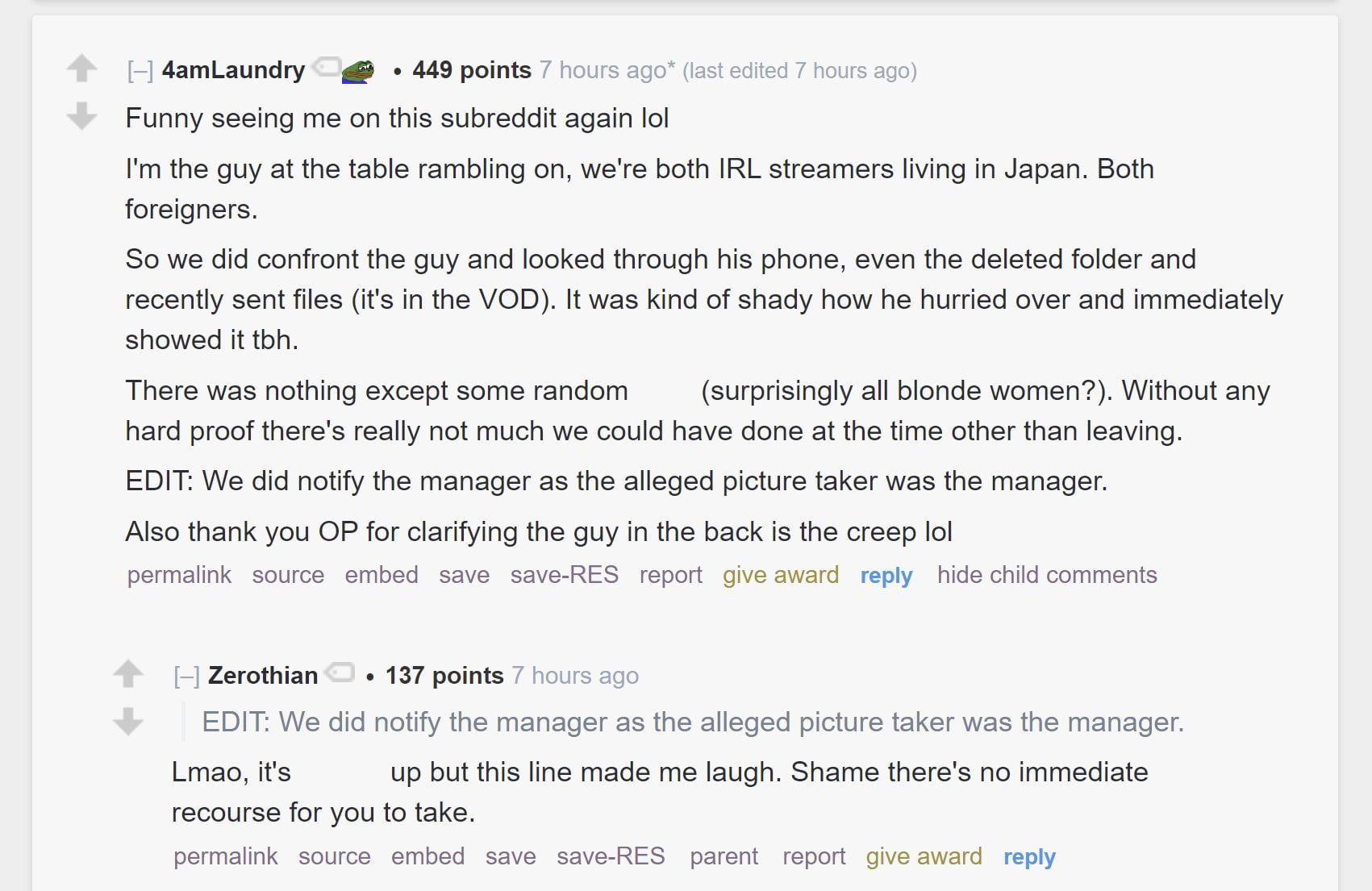Upvote 4amLaundry's comment
This screenshot has height=891, width=1372.
[81, 68]
